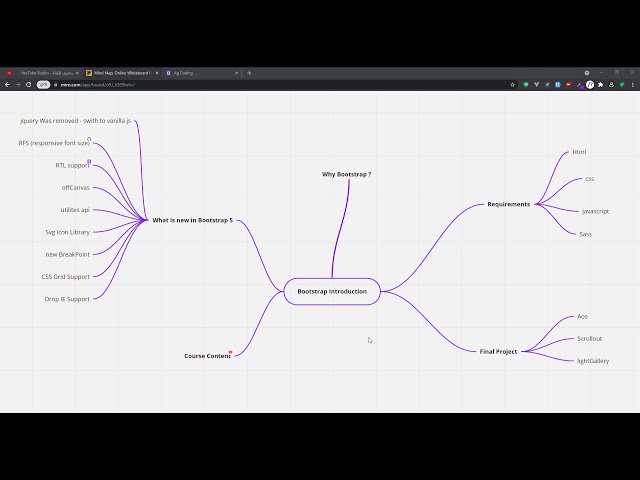This screenshot has height=480, width=640.
Task: Select the jquery Was removed node
Action: click(76, 121)
